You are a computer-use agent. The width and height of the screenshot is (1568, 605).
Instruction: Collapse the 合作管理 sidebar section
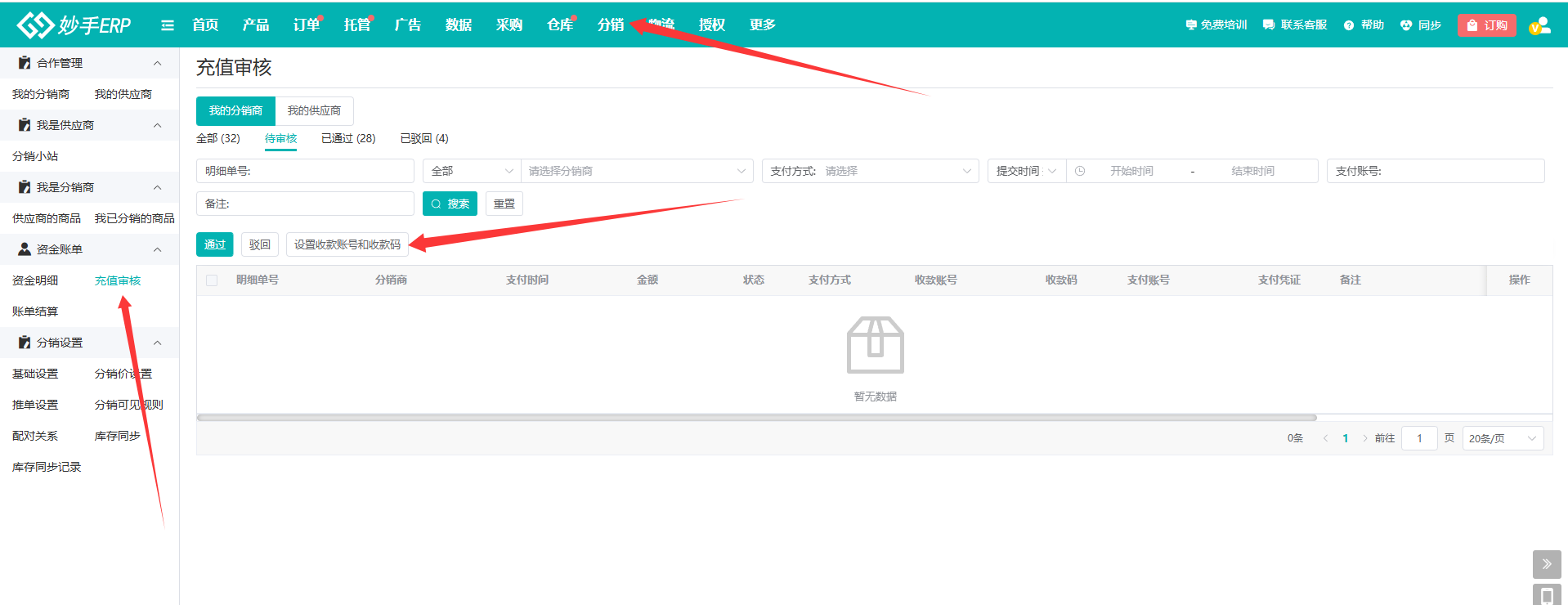pyautogui.click(x=157, y=63)
